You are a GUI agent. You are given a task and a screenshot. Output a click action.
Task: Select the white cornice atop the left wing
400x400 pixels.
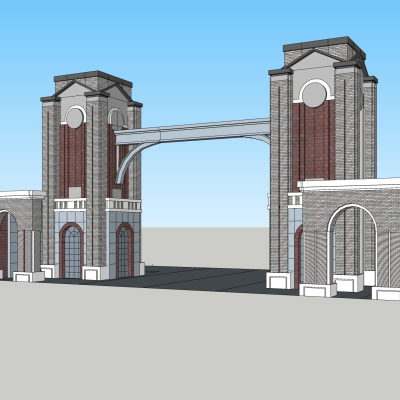point(22,194)
